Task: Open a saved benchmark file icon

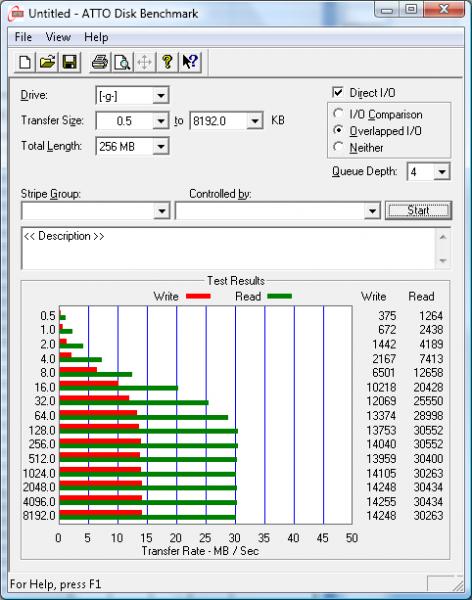Action: [x=47, y=62]
